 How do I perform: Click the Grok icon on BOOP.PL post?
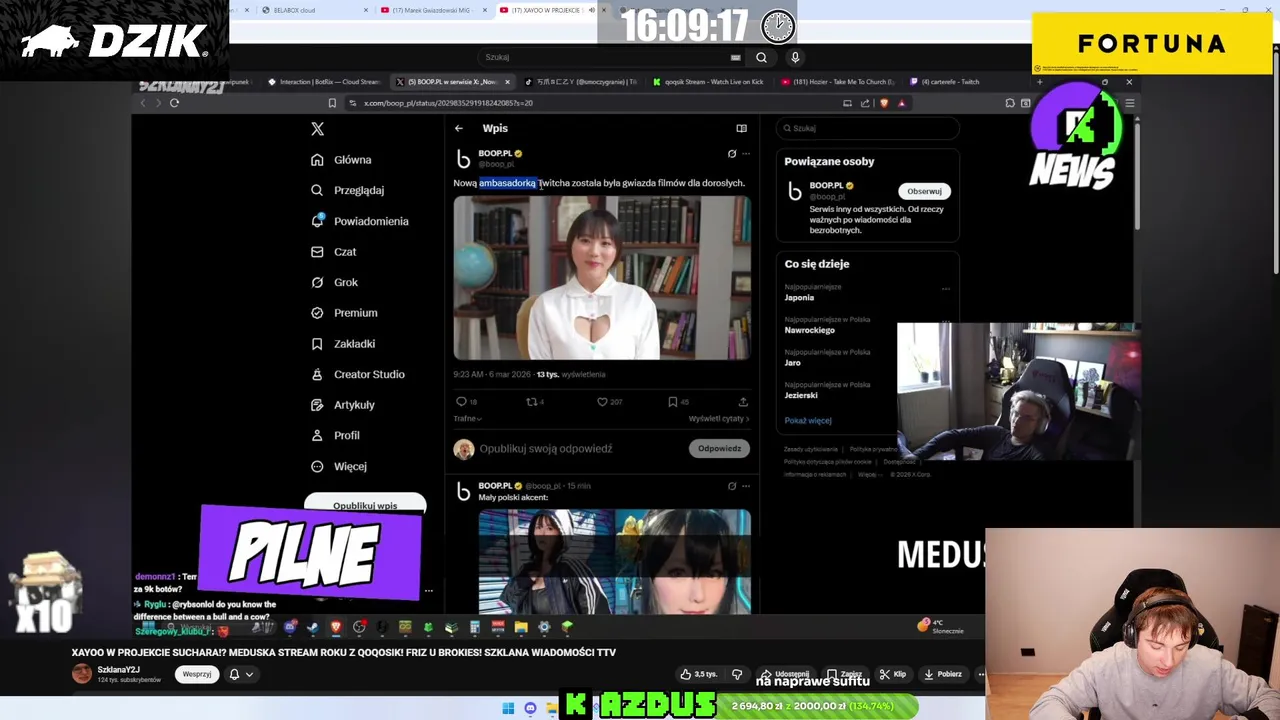click(732, 154)
